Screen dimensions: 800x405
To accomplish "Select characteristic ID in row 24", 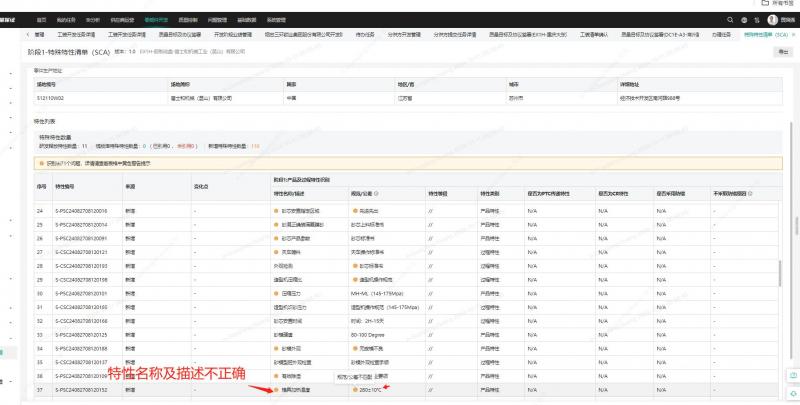I will pos(81,210).
